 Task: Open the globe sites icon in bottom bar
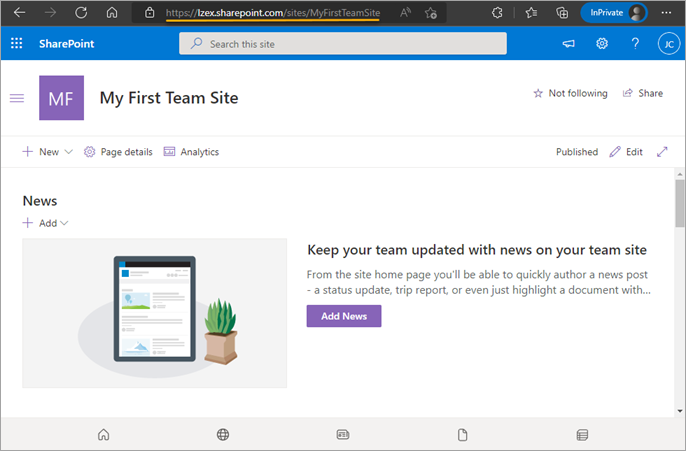click(223, 434)
